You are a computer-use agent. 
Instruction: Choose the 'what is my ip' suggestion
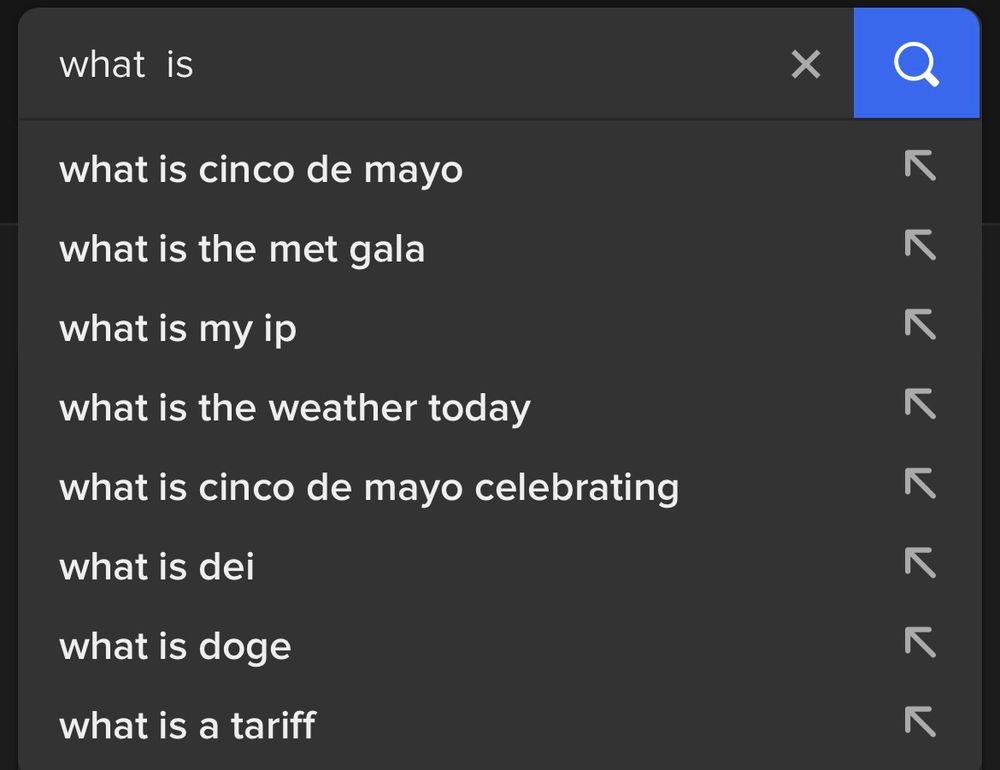coord(499,328)
